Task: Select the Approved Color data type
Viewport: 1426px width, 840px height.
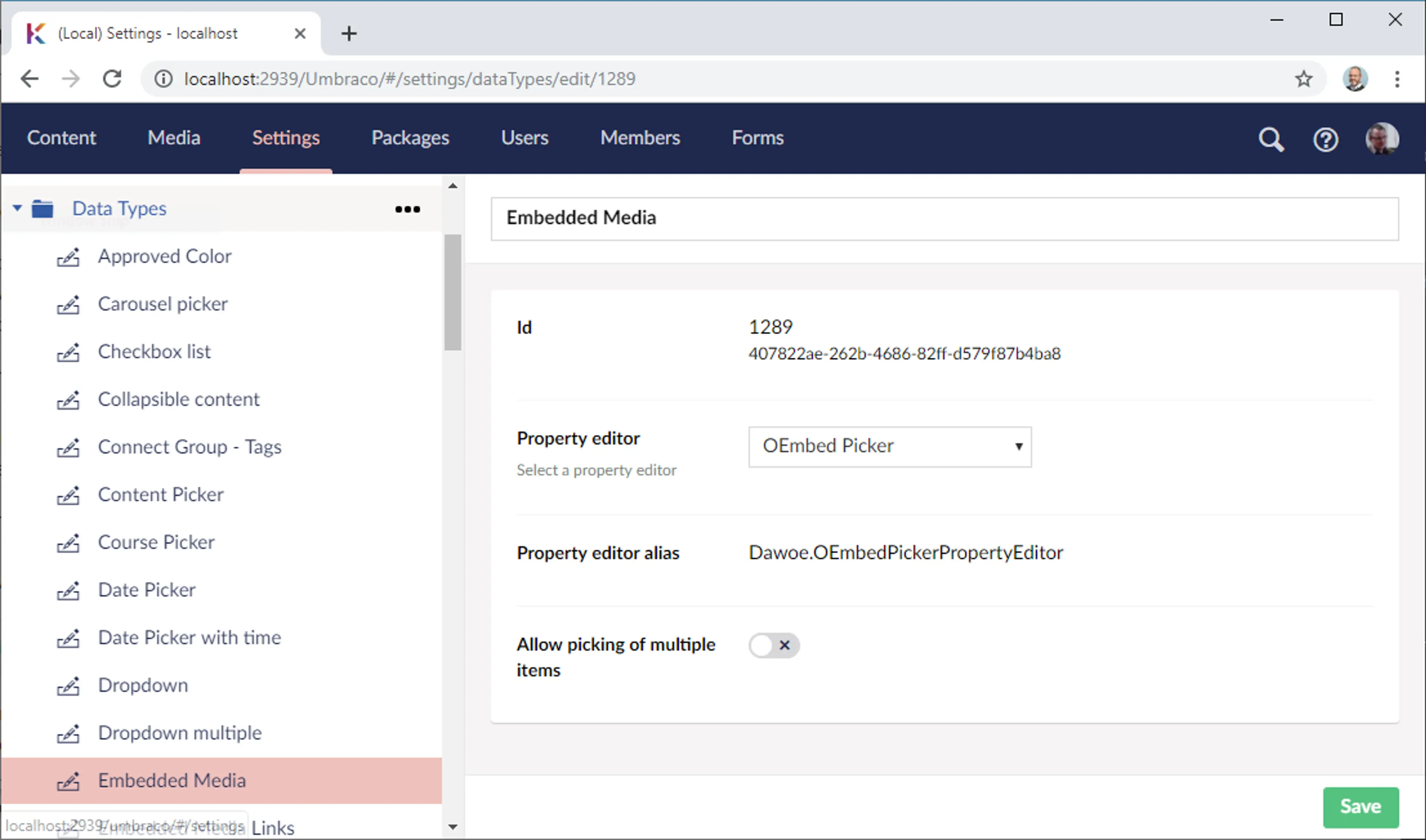Action: 164,256
